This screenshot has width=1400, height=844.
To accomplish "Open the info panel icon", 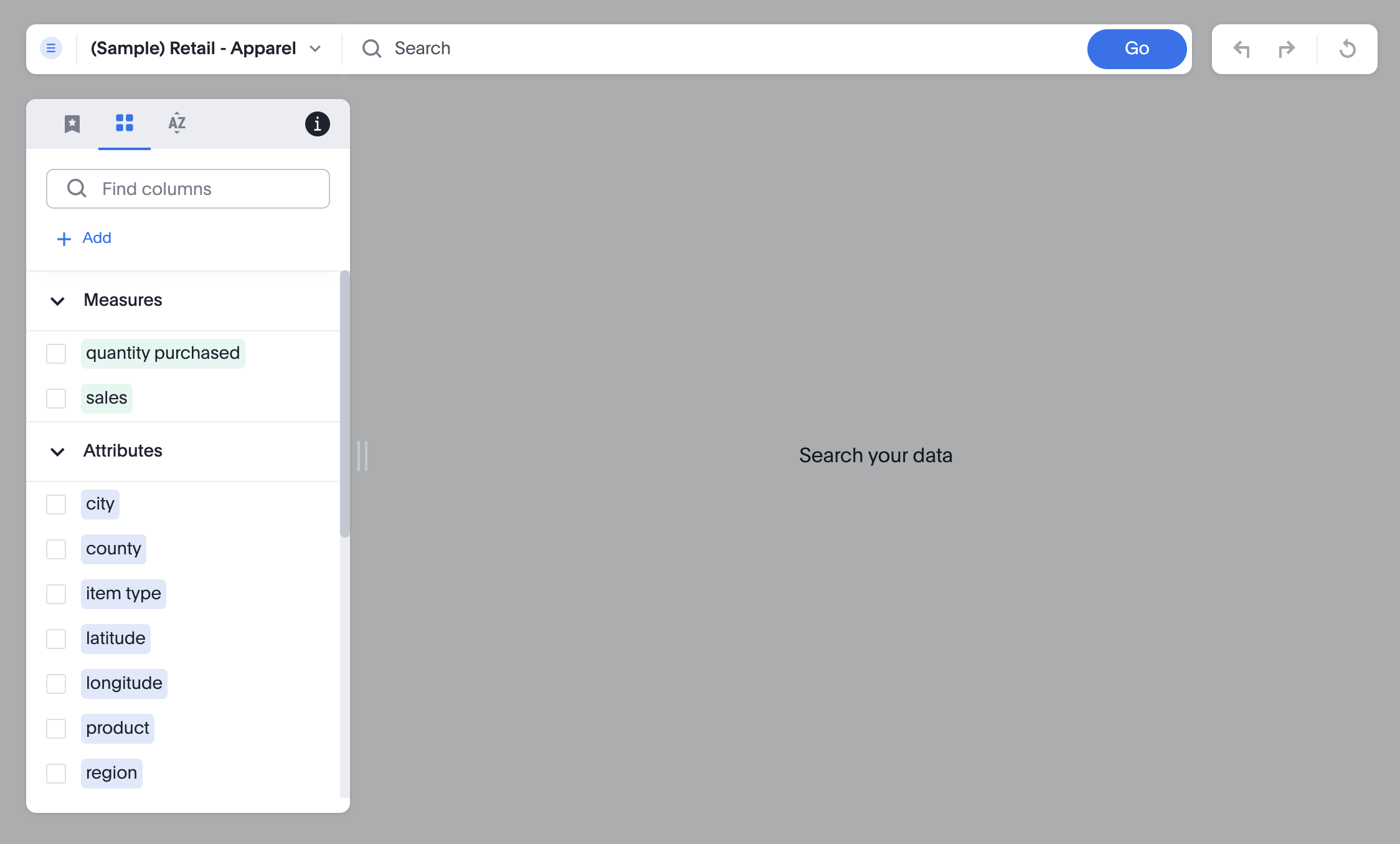I will tap(317, 124).
